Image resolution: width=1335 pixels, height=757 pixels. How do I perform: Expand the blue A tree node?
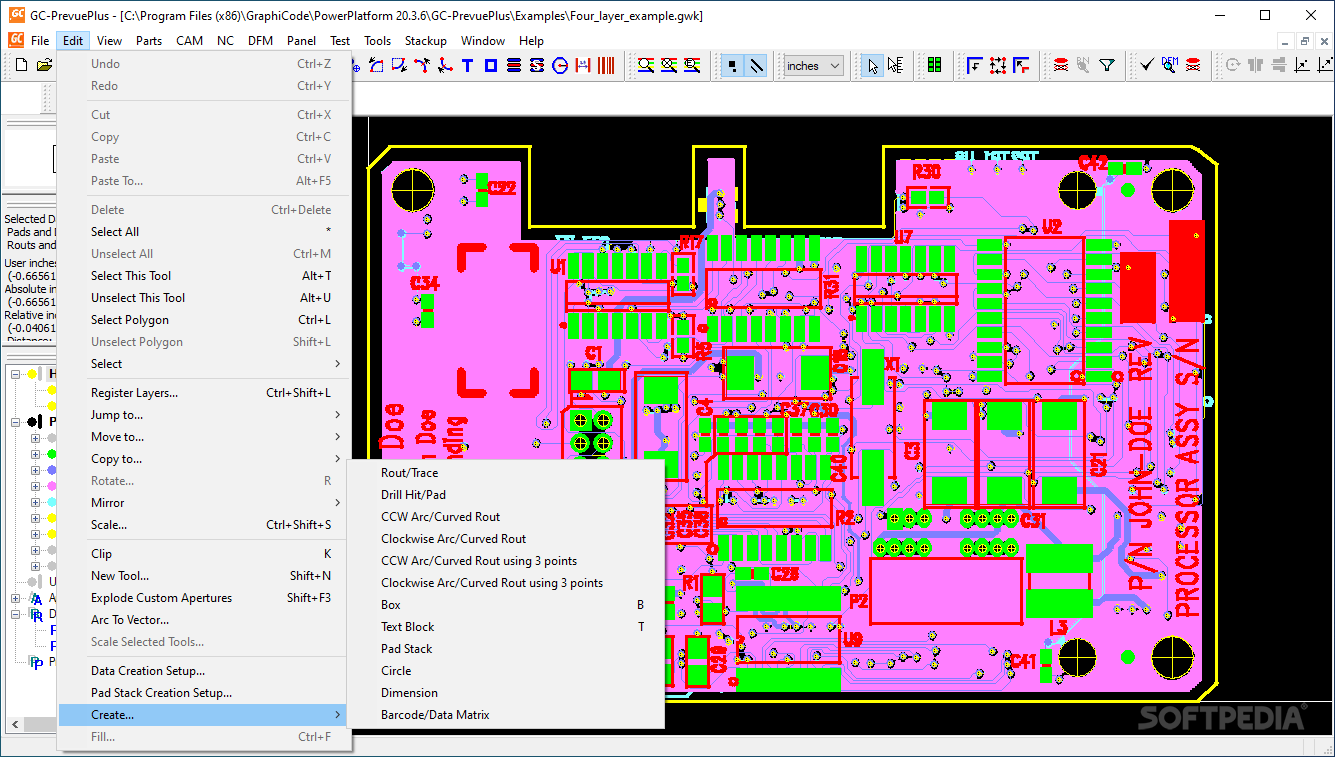click(x=15, y=598)
